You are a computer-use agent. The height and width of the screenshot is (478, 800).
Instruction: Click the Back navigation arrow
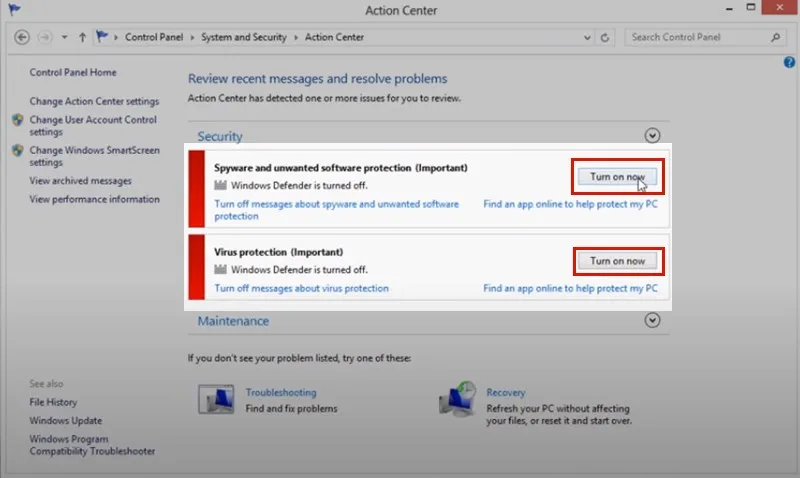tap(22, 37)
